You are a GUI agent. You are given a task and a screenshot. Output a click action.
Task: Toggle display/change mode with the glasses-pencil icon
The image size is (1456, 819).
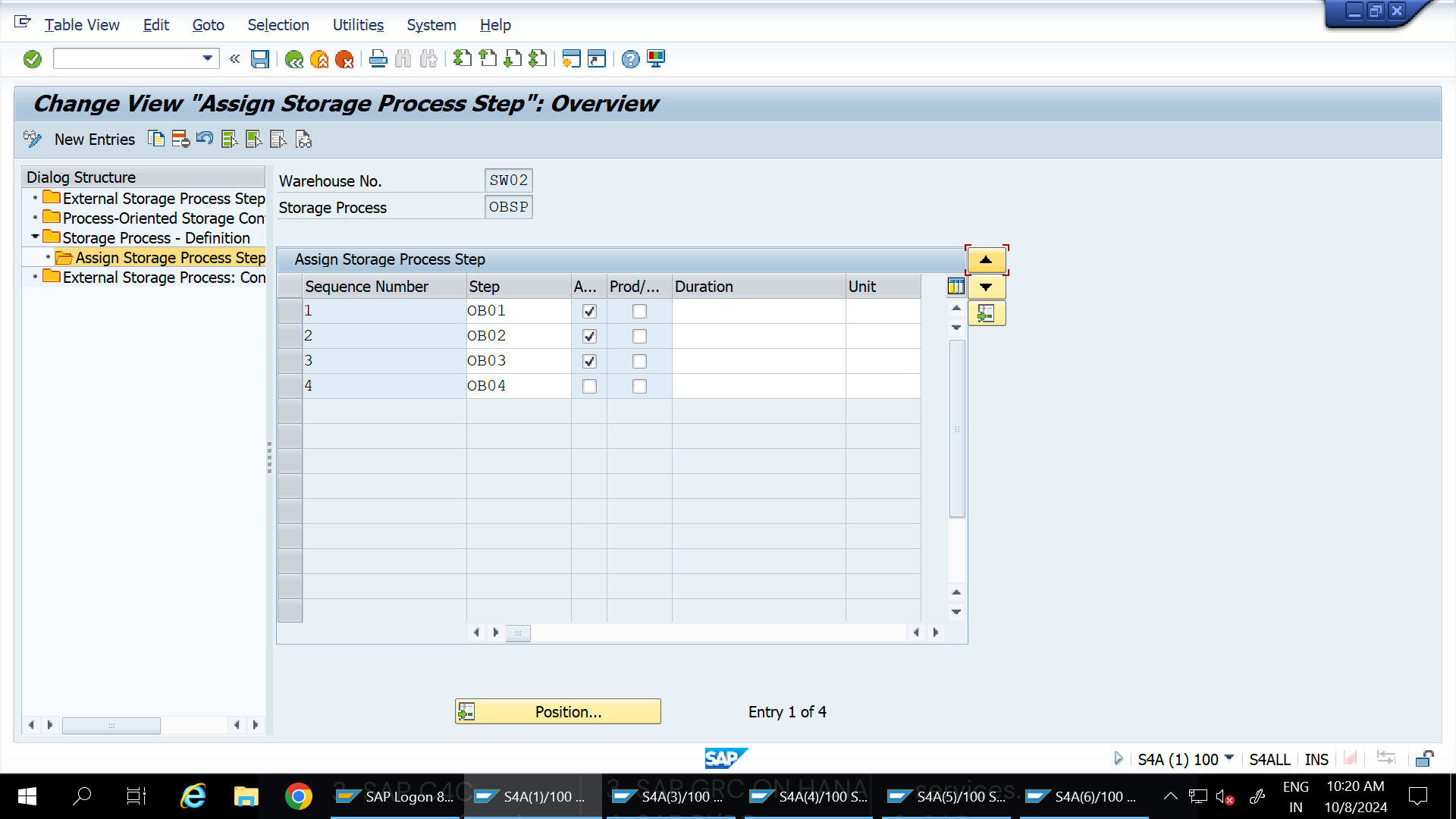coord(32,140)
